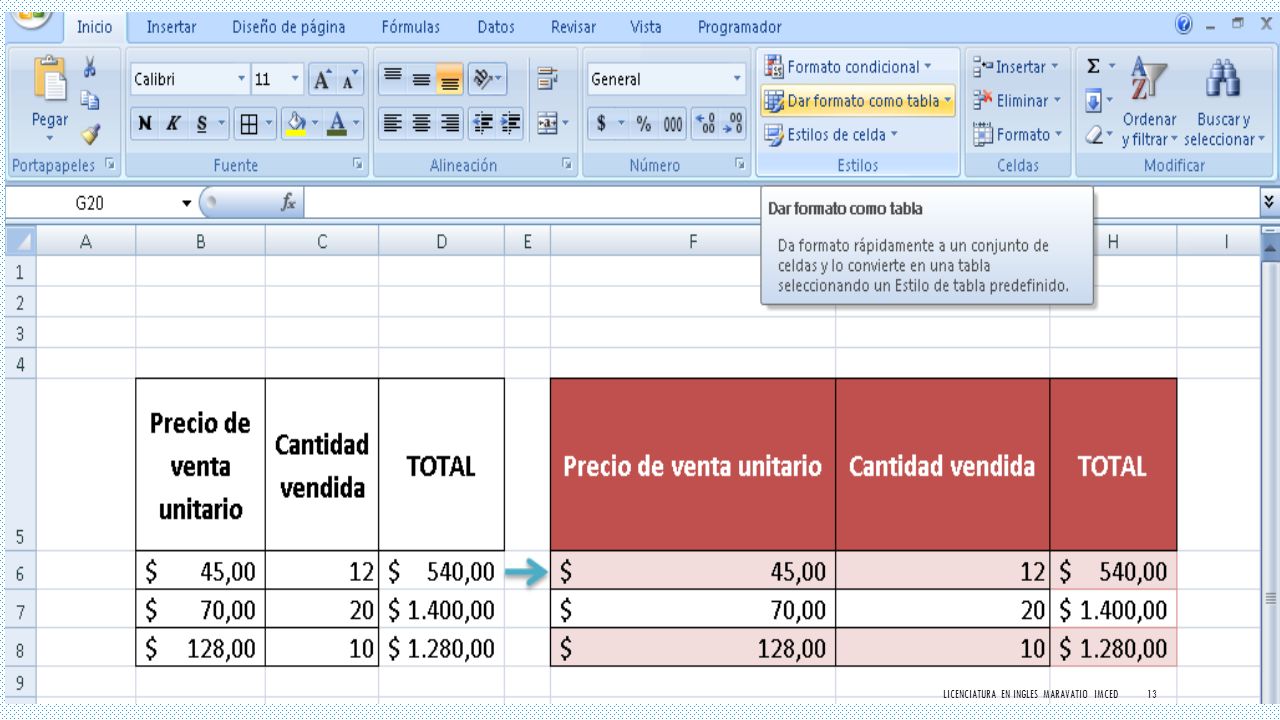Open the font size 11 dropdown
This screenshot has height=720, width=1280.
tap(294, 80)
